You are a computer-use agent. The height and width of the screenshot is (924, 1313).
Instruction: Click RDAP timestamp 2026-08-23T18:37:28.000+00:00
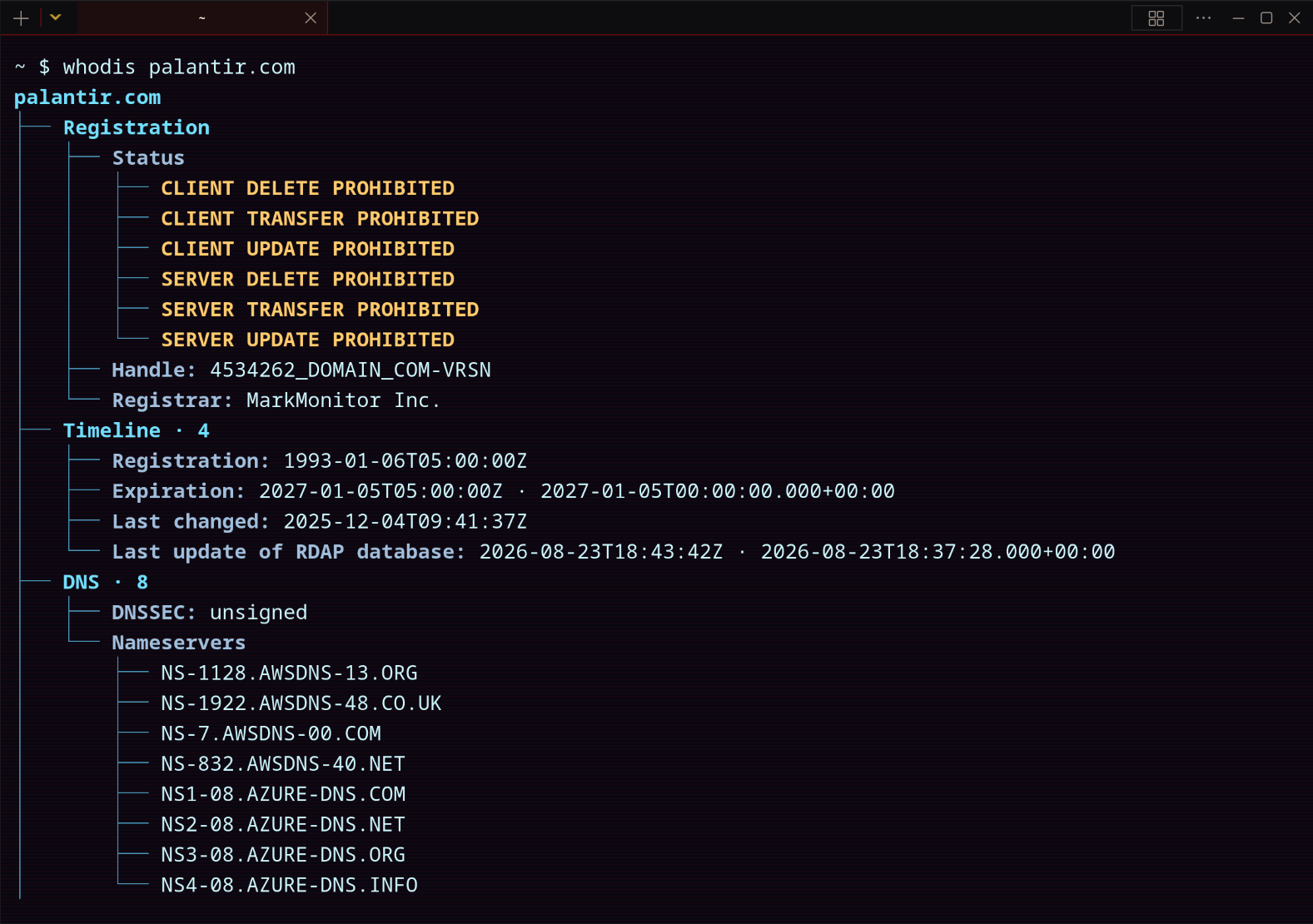click(x=938, y=552)
